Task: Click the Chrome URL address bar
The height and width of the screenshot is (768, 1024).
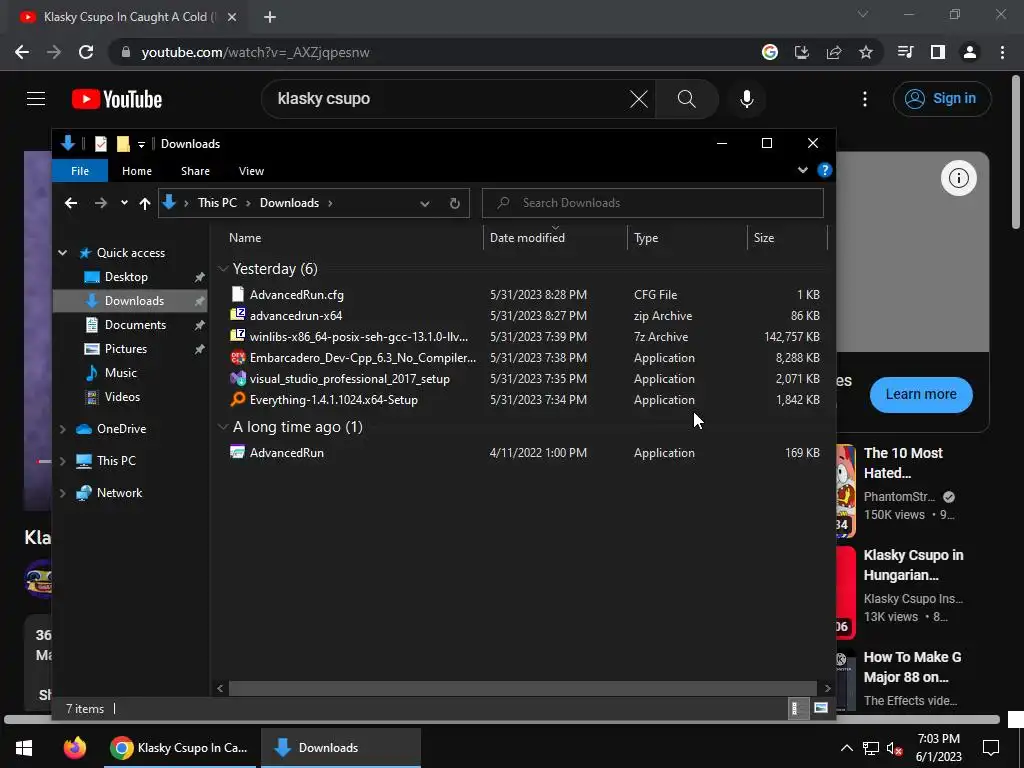Action: pos(431,52)
